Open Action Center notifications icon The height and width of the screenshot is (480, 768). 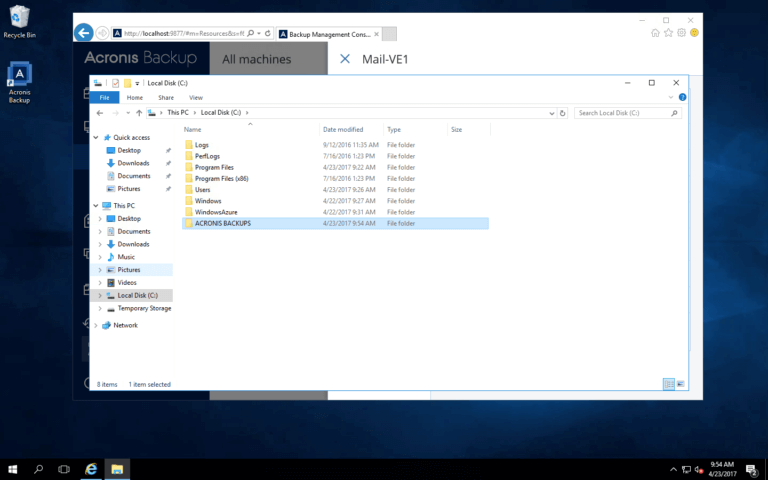coord(752,470)
